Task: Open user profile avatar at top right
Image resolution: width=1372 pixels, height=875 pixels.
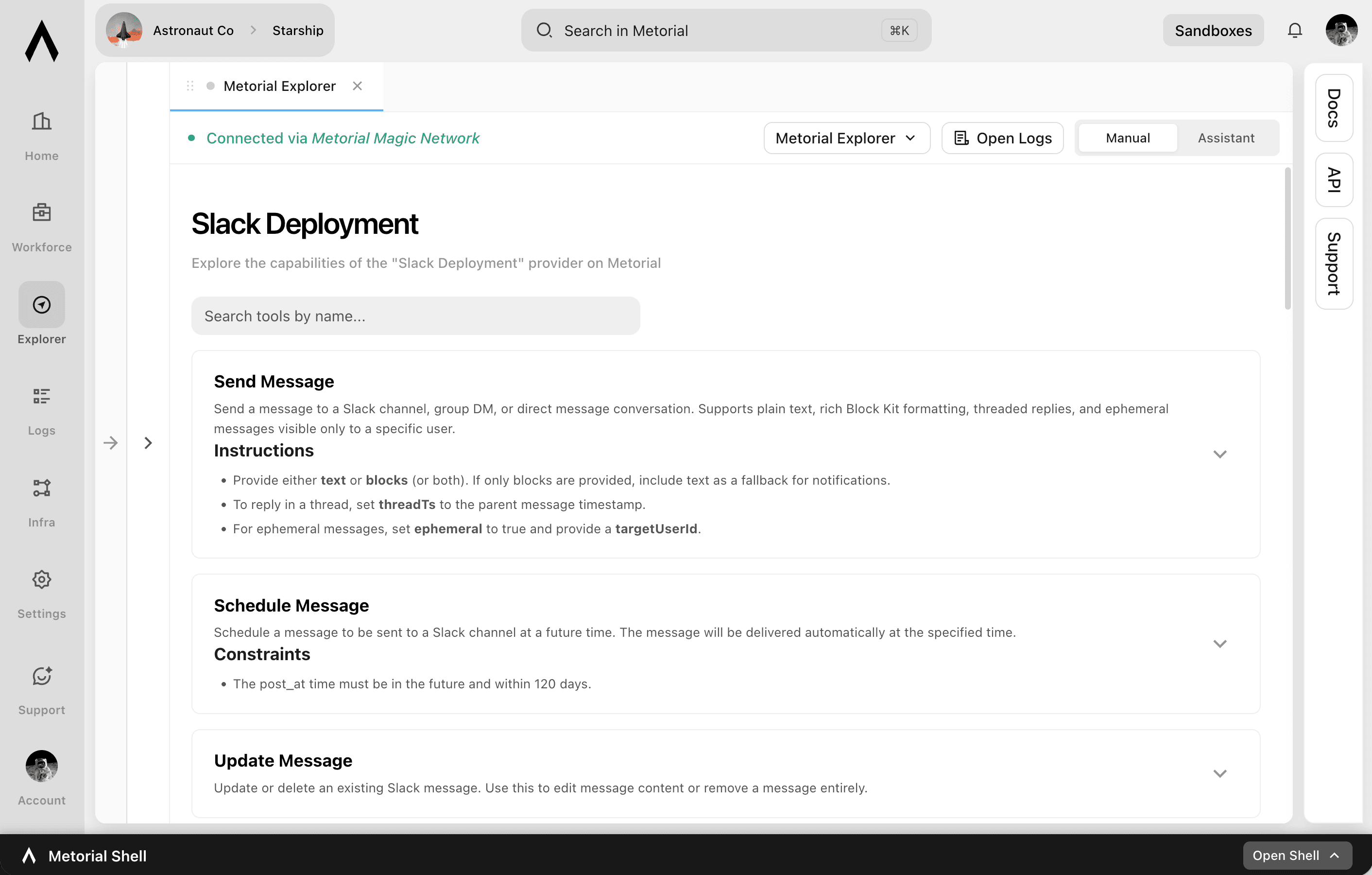Action: (1341, 30)
